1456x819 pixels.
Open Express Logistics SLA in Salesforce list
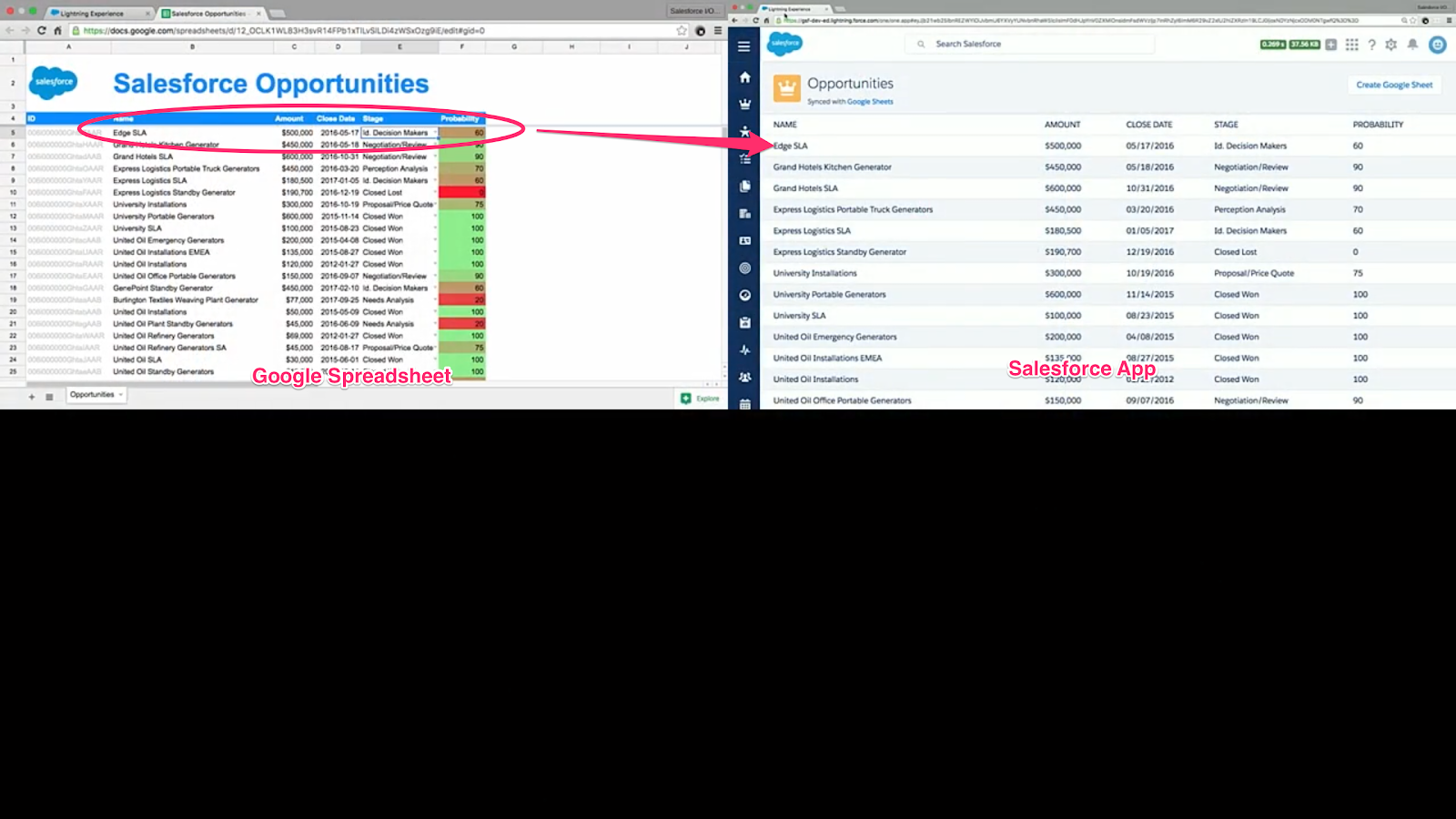pyautogui.click(x=813, y=231)
